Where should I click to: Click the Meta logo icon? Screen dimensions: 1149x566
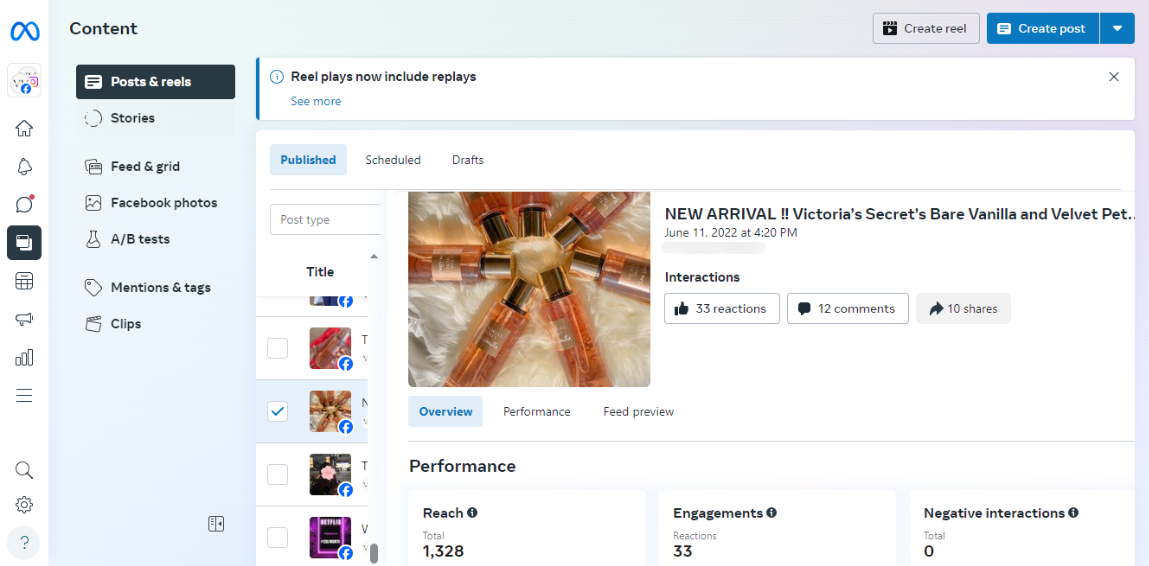pyautogui.click(x=24, y=32)
